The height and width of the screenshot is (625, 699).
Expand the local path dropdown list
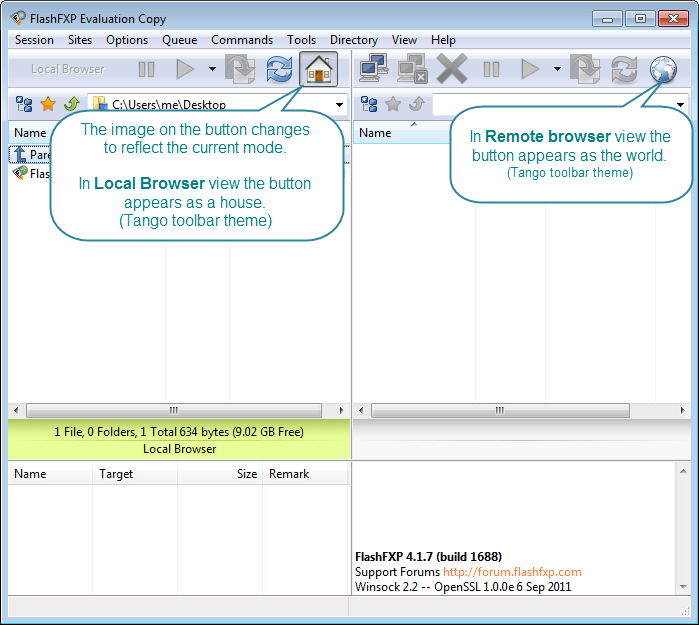339,105
